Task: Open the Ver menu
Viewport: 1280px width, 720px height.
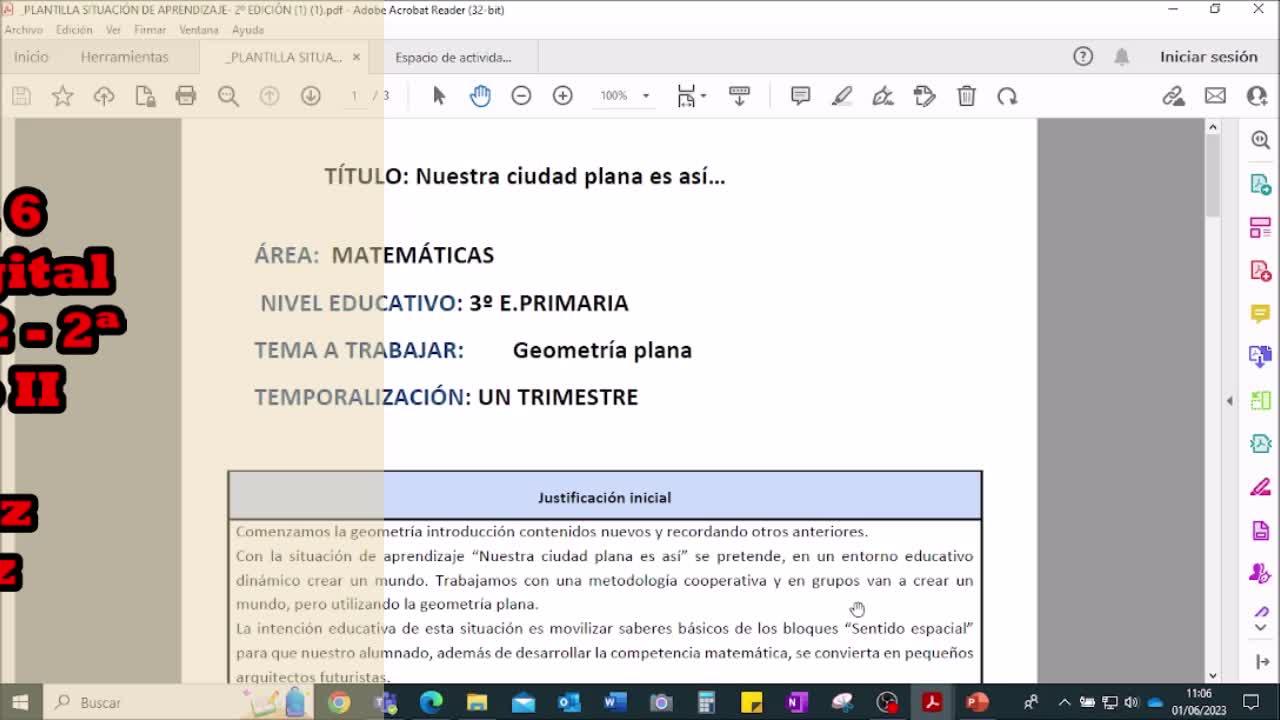Action: click(113, 30)
